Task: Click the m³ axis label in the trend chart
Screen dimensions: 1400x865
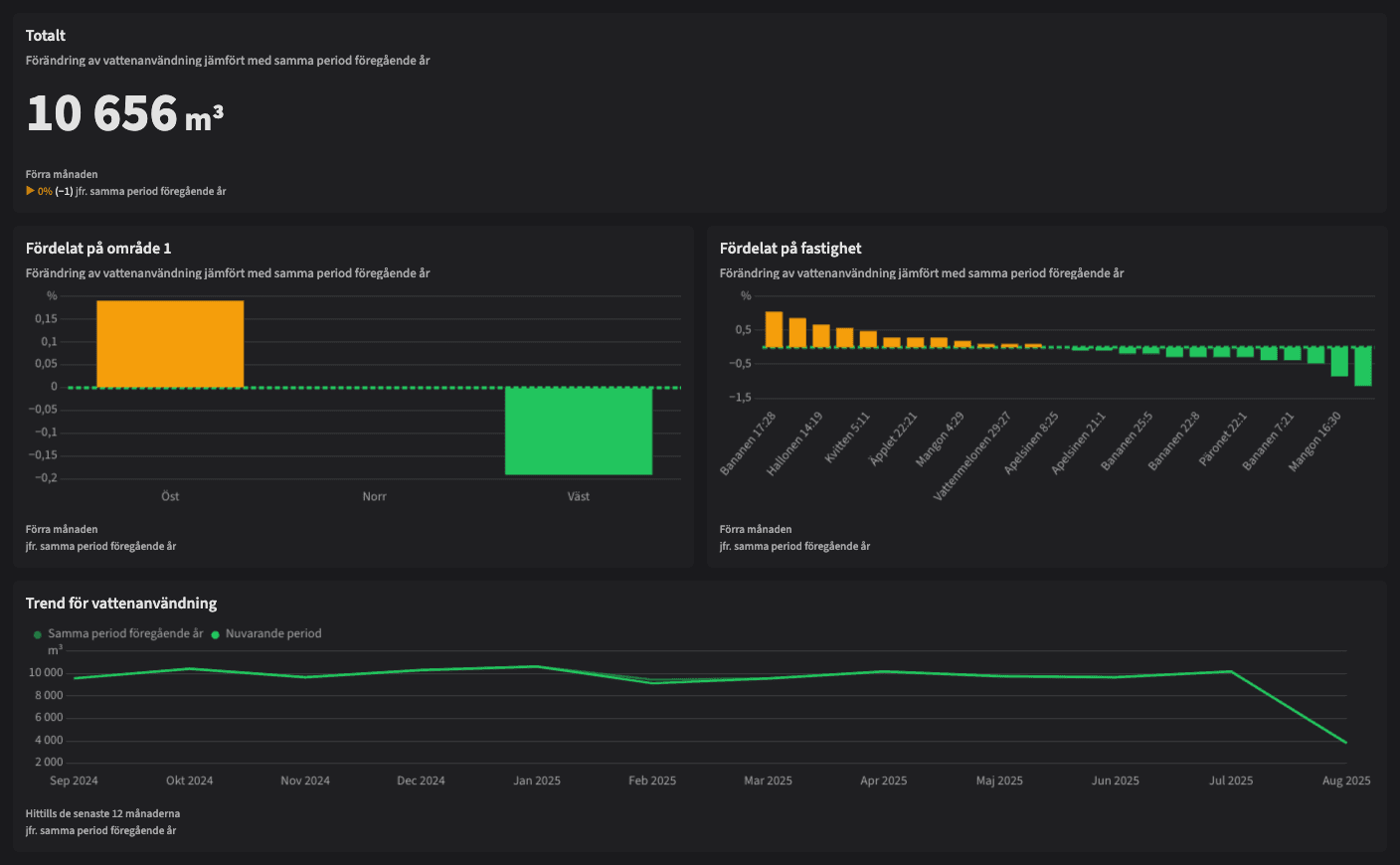Action: coord(55,650)
